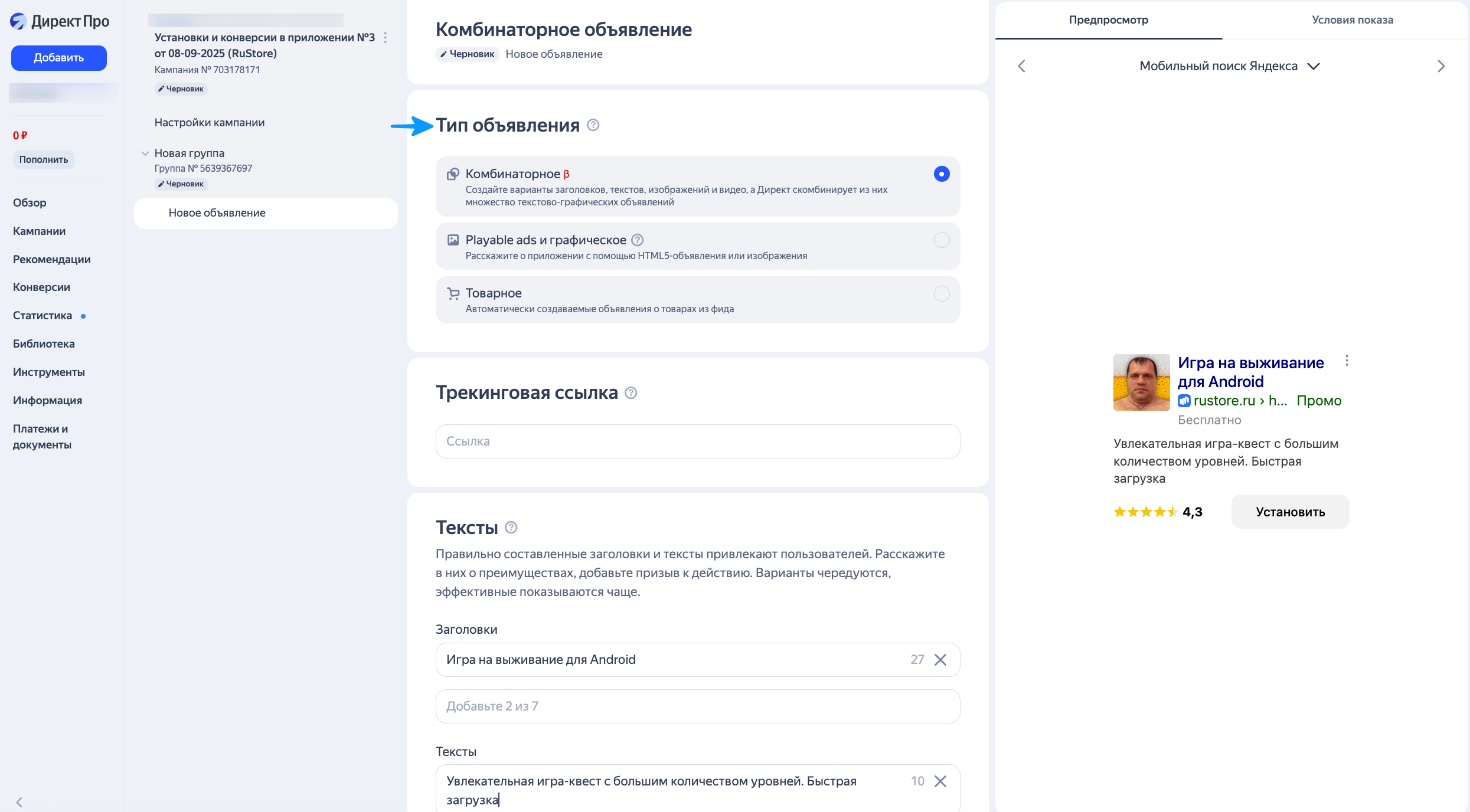Select the «Товарное» ad type
This screenshot has width=1470, height=812.
pyautogui.click(x=941, y=293)
